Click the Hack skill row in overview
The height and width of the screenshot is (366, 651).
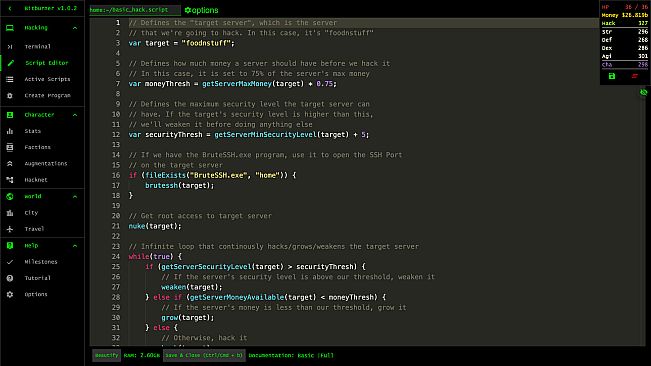pyautogui.click(x=625, y=24)
